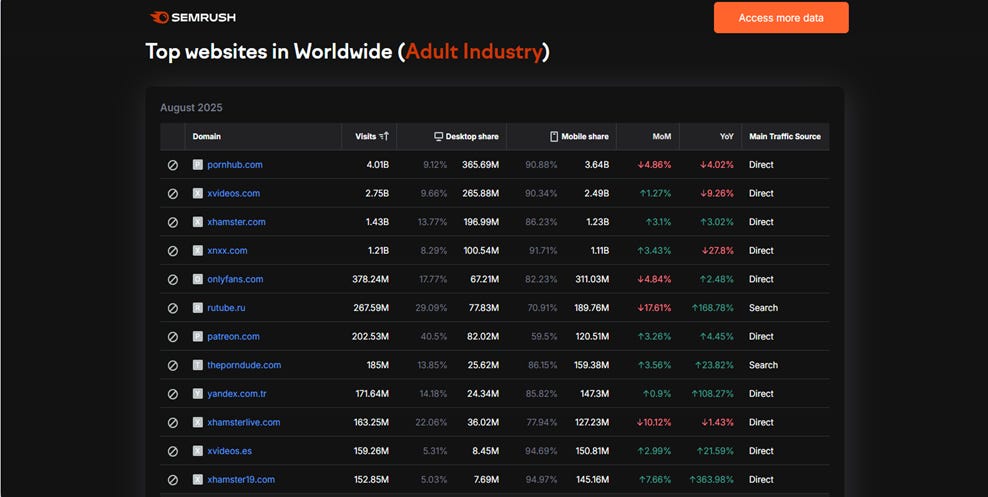988x497 pixels.
Task: Open the rutube.ru domain link
Action: [x=226, y=308]
